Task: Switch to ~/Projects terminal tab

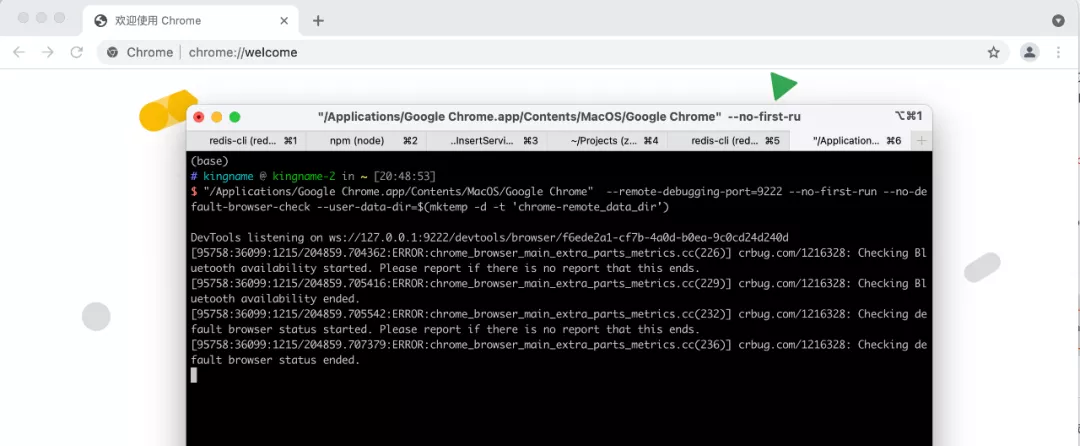Action: click(608, 140)
